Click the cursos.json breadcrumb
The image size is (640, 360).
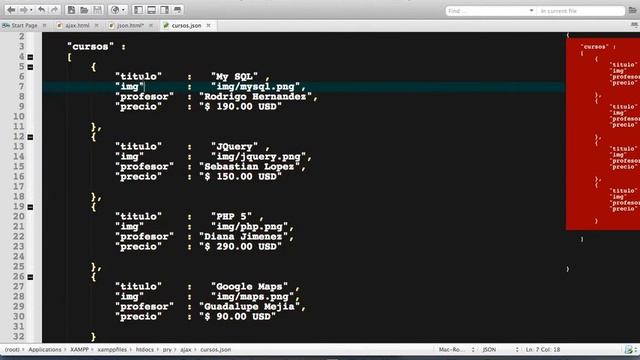tap(216, 350)
